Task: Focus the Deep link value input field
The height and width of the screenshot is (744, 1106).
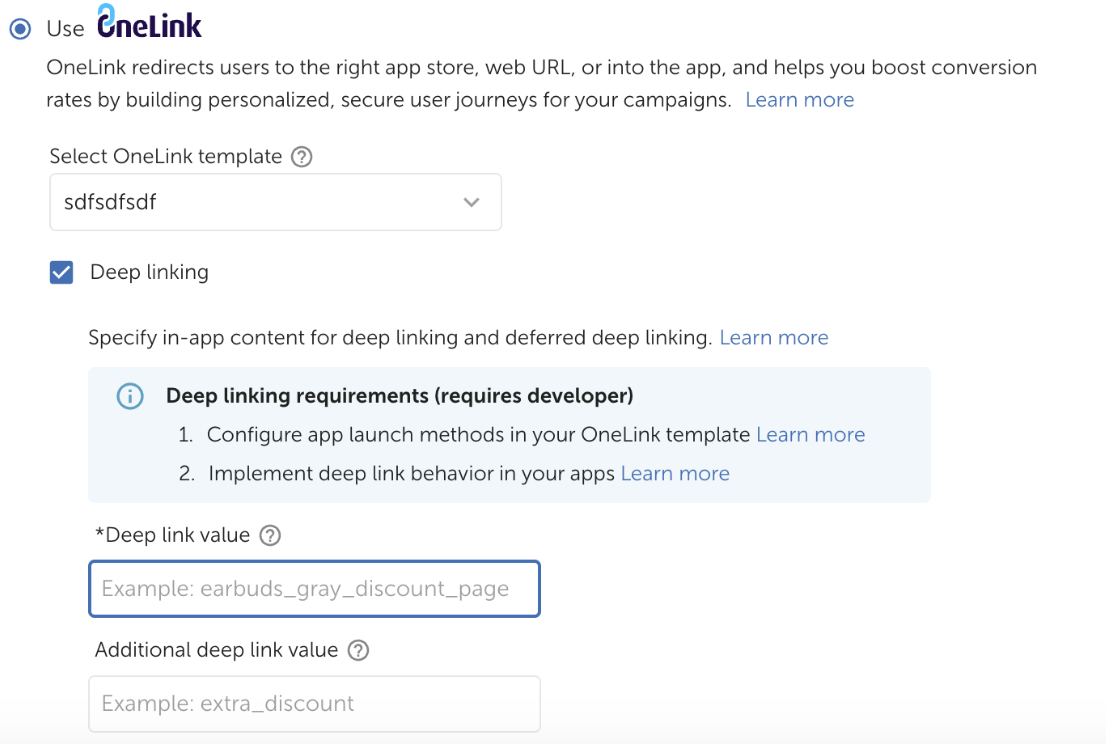Action: click(315, 589)
